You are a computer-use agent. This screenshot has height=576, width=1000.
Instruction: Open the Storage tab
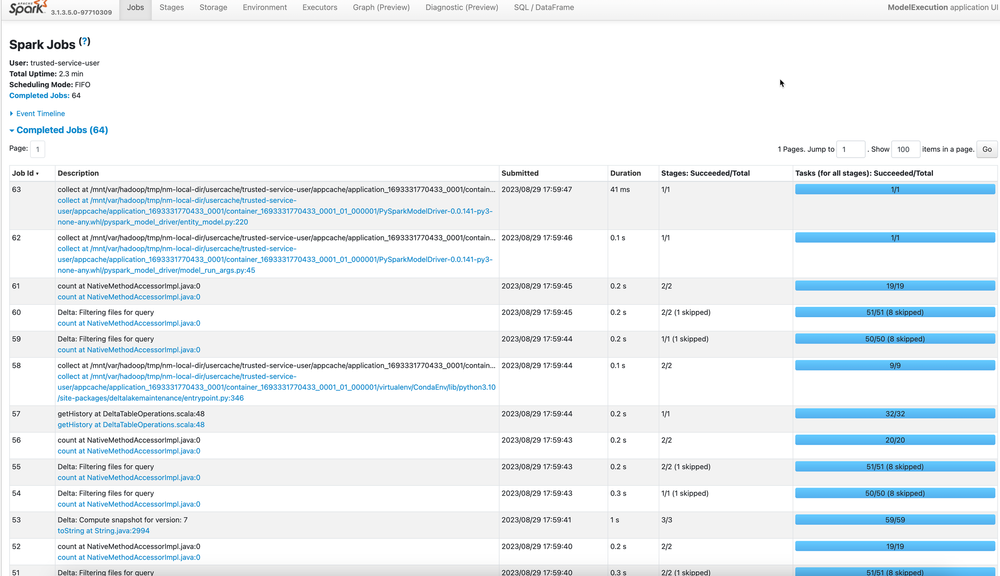[213, 7]
